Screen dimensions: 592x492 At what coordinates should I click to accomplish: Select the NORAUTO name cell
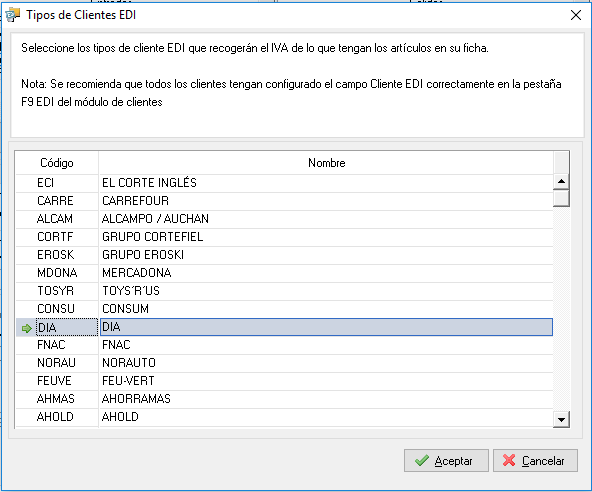(326, 363)
